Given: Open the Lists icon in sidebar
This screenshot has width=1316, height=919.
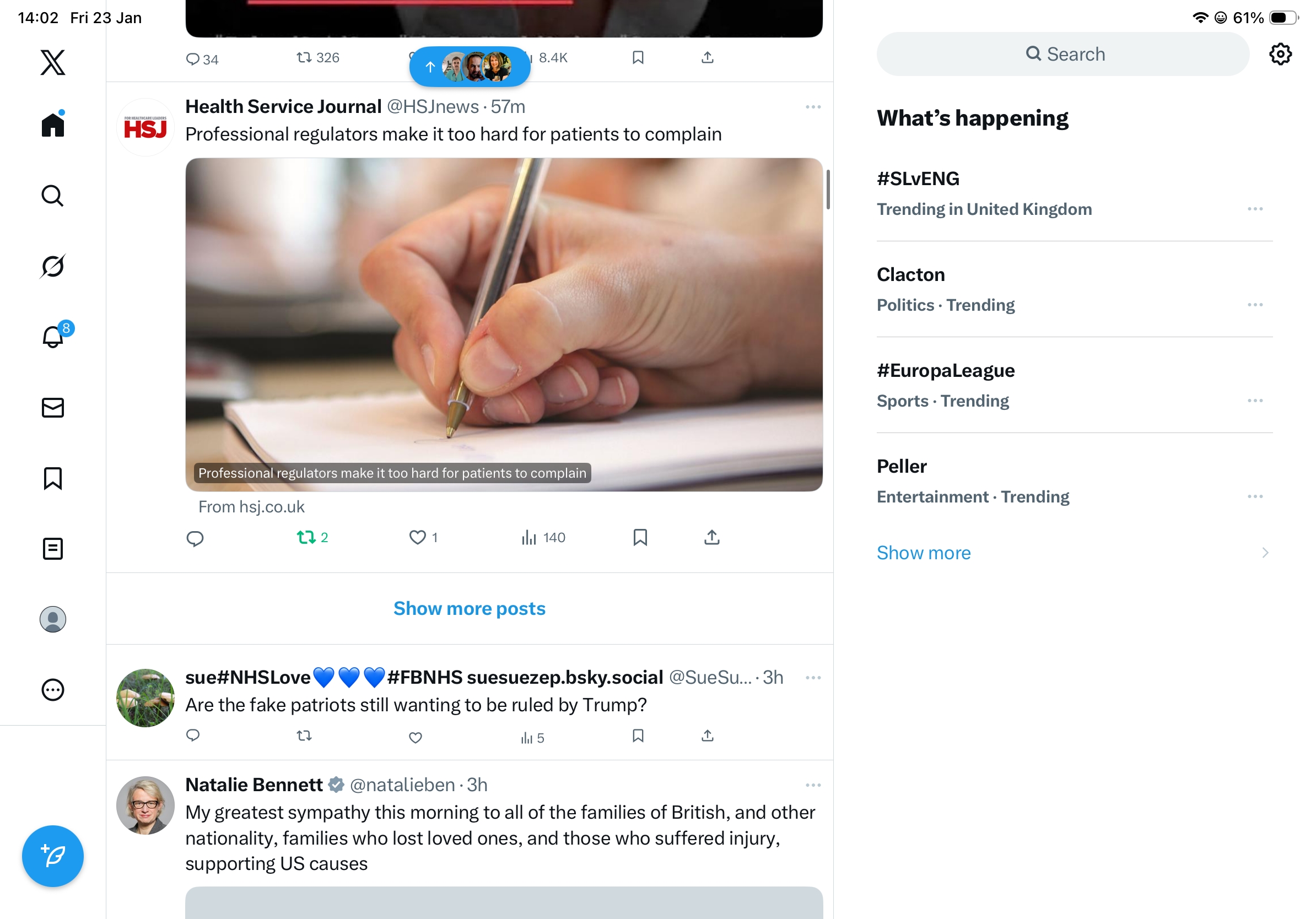Looking at the screenshot, I should point(53,548).
